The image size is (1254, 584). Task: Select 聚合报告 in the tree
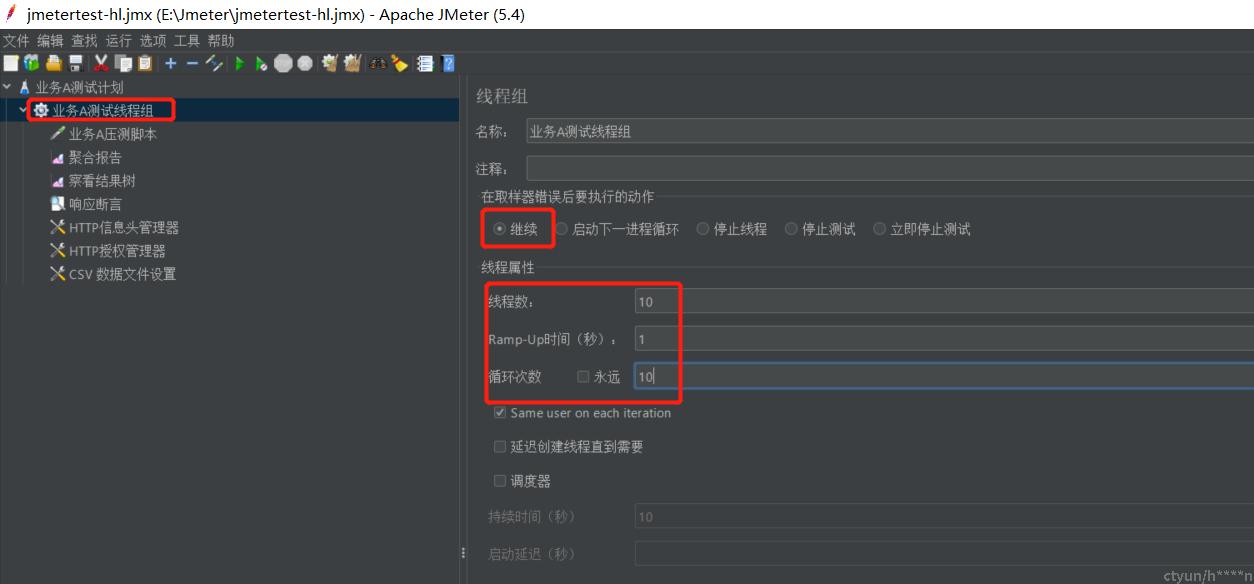(x=95, y=157)
